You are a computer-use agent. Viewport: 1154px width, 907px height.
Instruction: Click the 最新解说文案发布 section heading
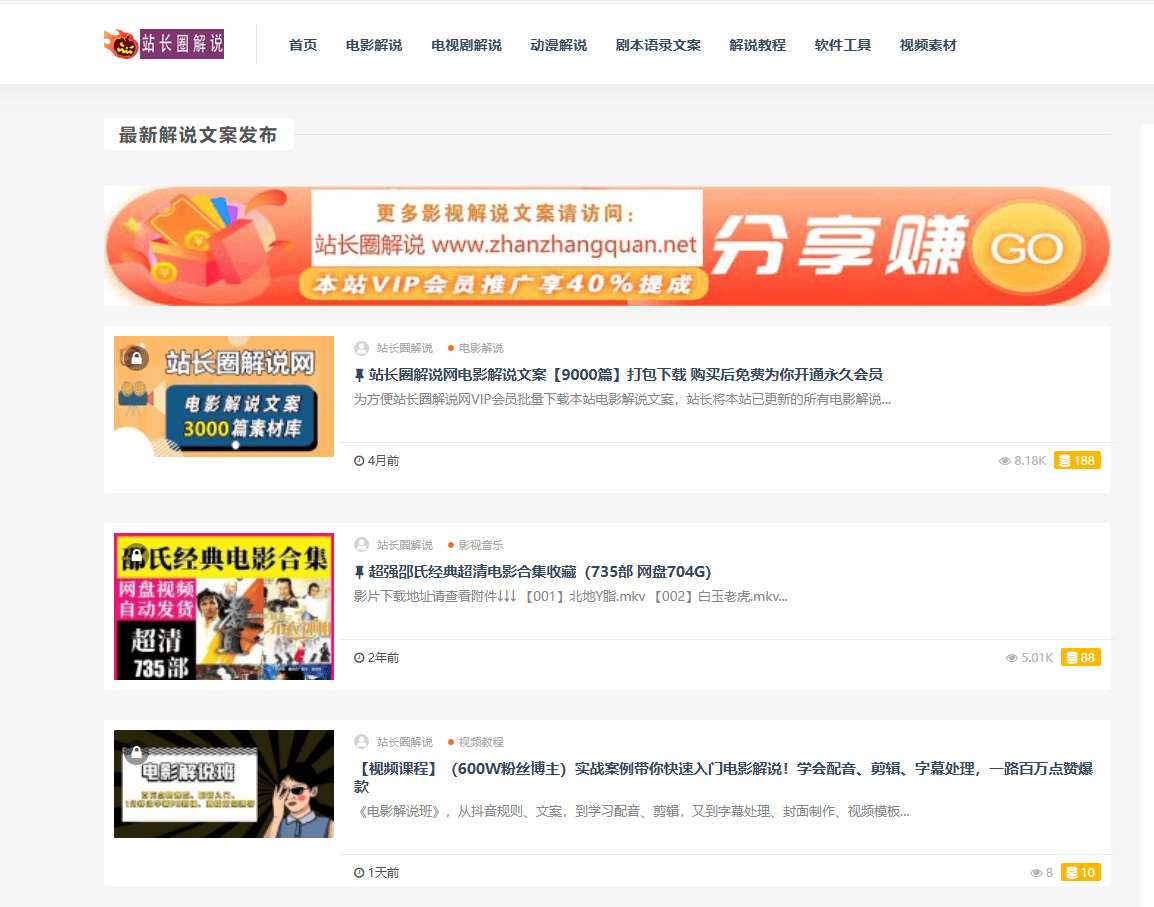[x=198, y=135]
